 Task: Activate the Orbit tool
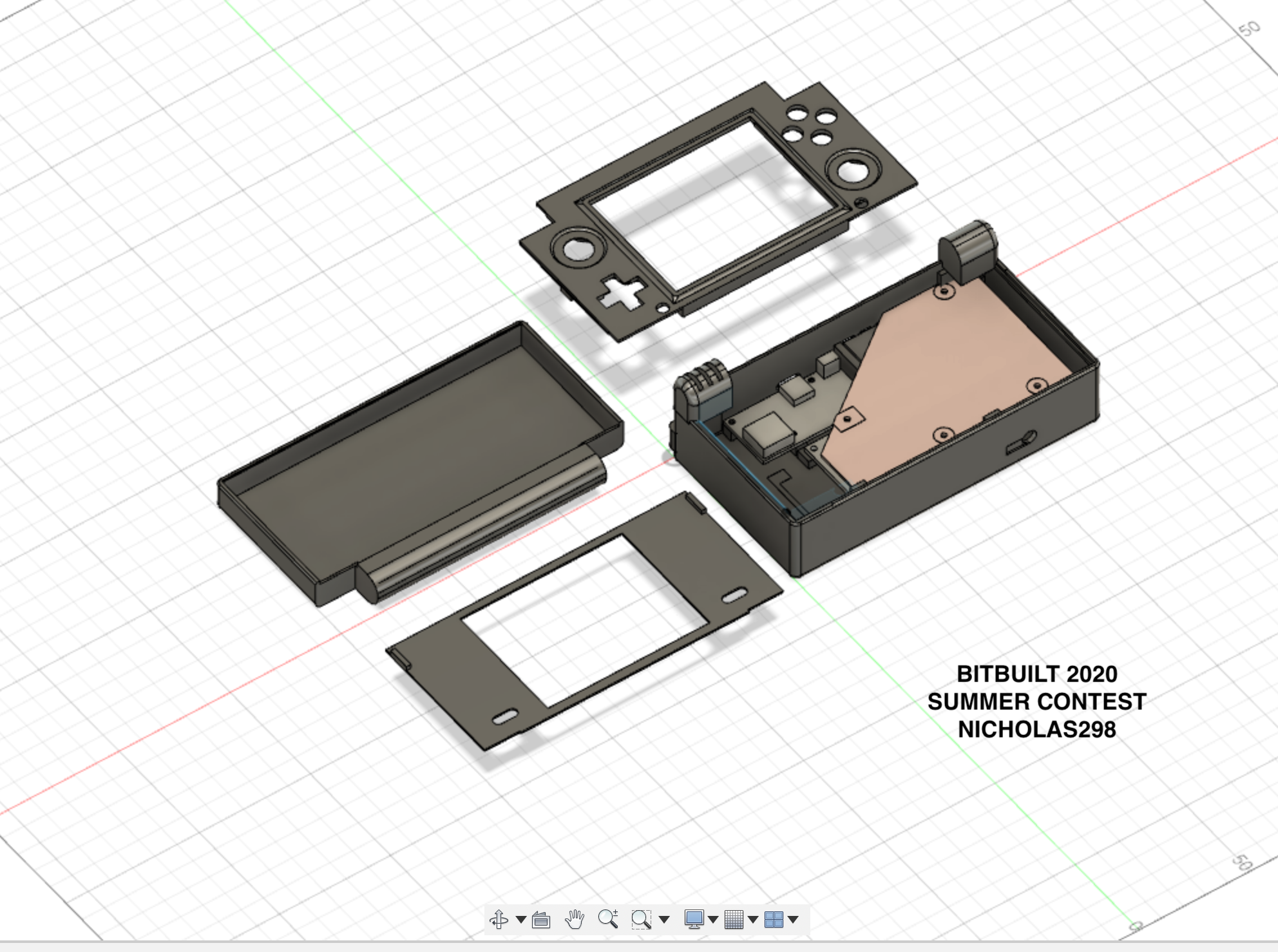click(499, 919)
